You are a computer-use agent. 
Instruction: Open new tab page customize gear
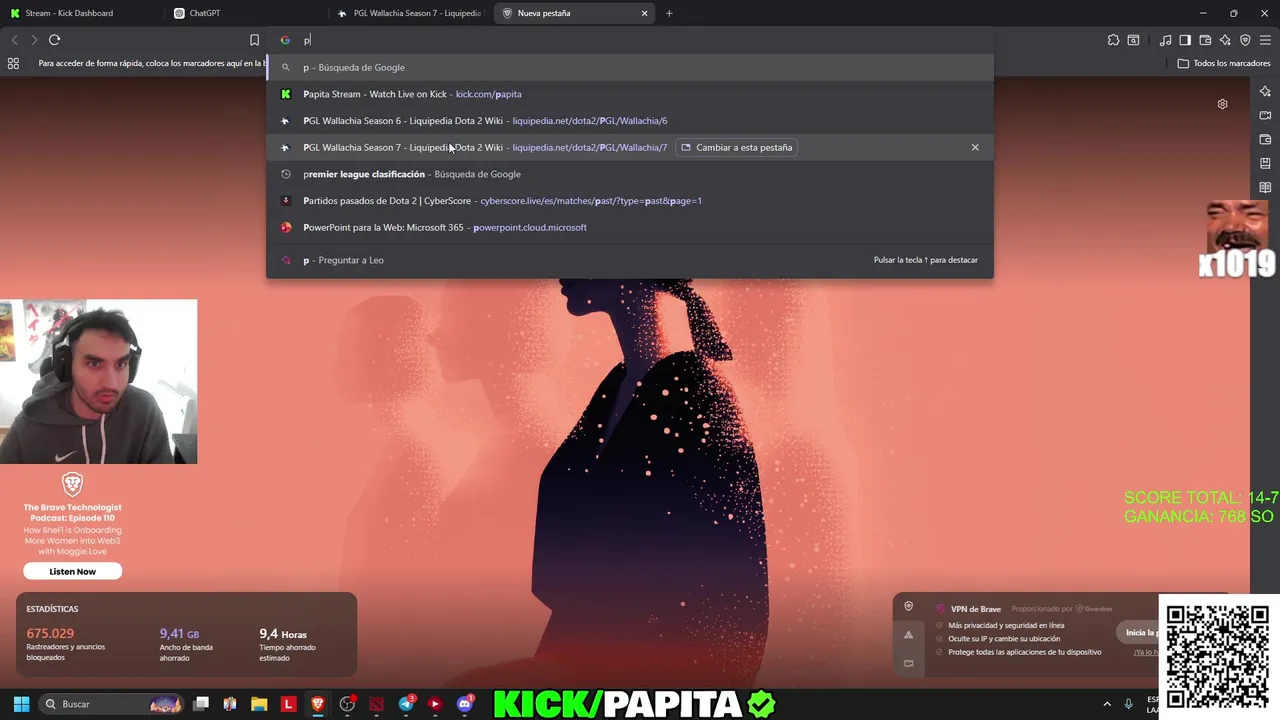[1222, 104]
